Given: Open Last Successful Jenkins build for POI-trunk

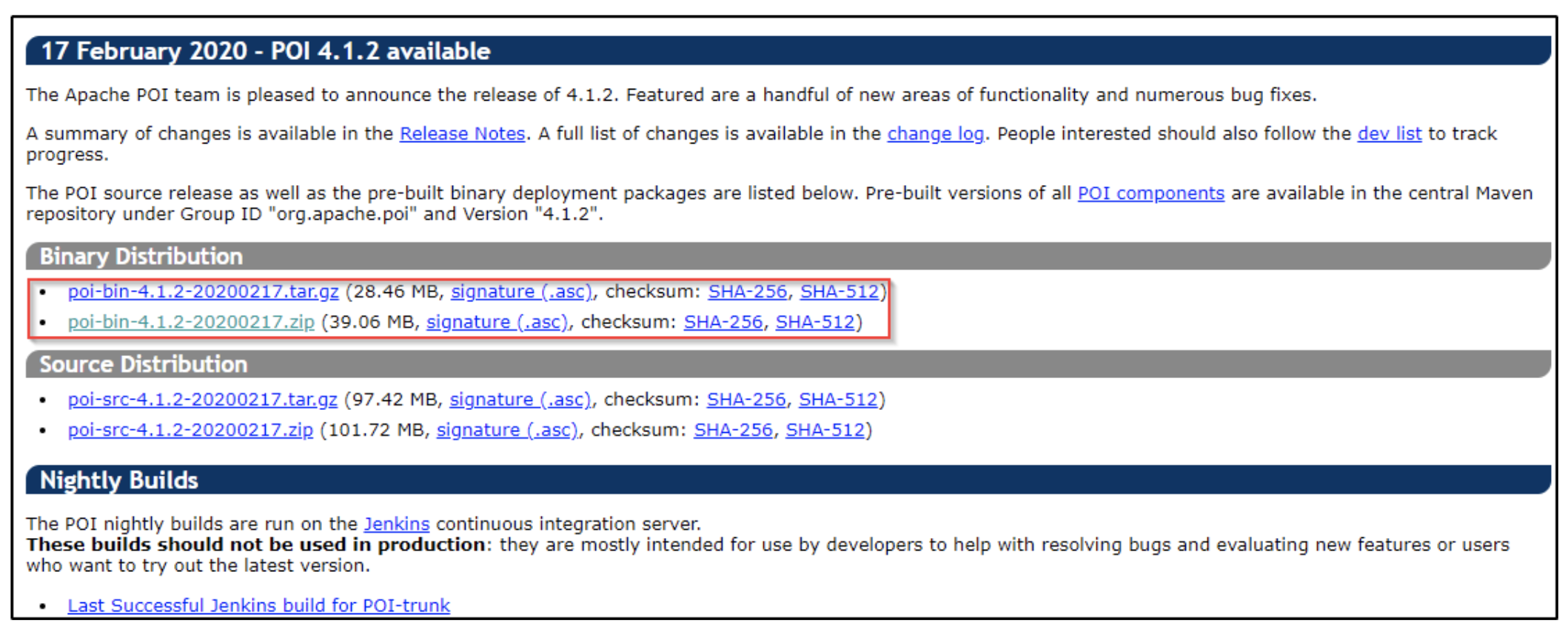Looking at the screenshot, I should [x=258, y=605].
